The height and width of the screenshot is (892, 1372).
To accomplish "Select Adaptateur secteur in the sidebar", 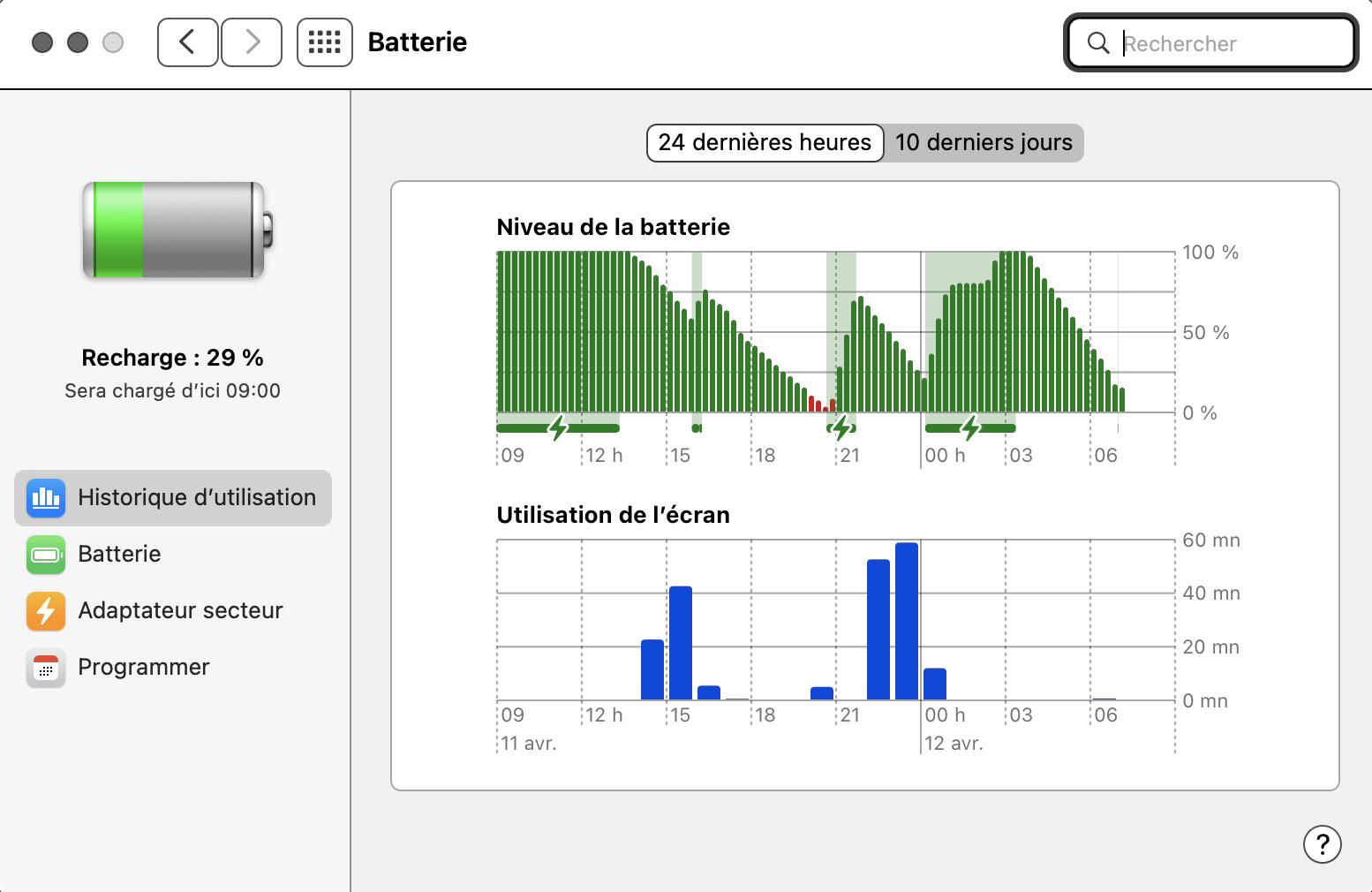I will pos(180,611).
